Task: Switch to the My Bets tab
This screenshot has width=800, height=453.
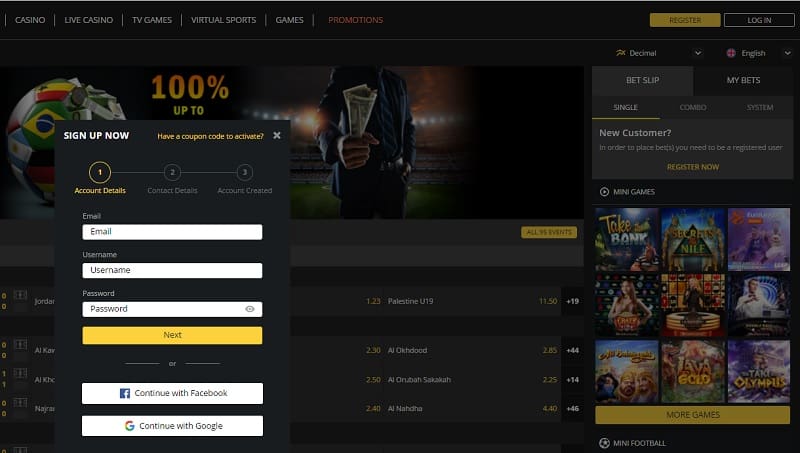Action: pyautogui.click(x=743, y=81)
